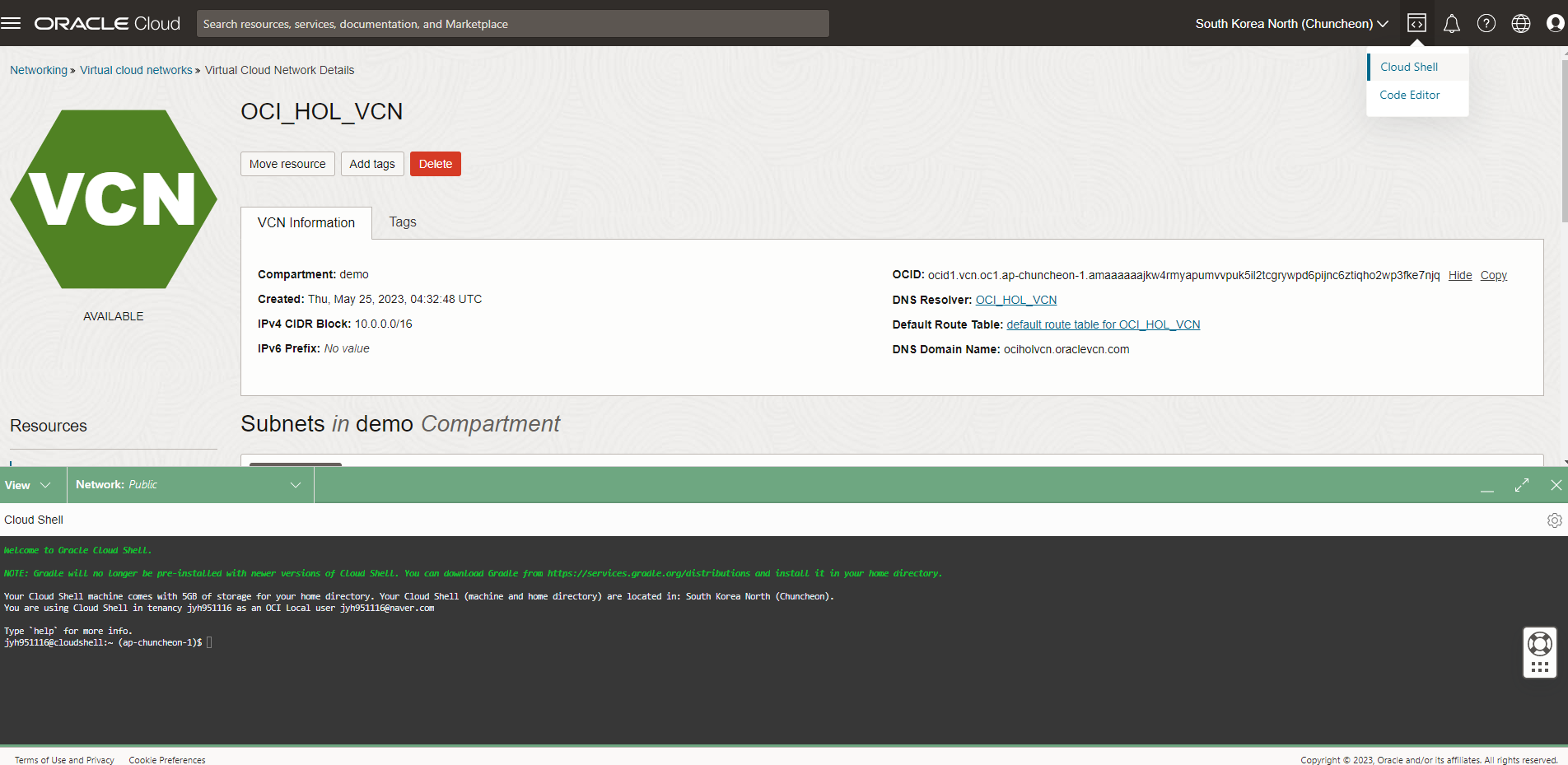Screen dimensions: 1568x765
Task: Click the Subnets in demo Compartment heading
Action: pyautogui.click(x=400, y=423)
